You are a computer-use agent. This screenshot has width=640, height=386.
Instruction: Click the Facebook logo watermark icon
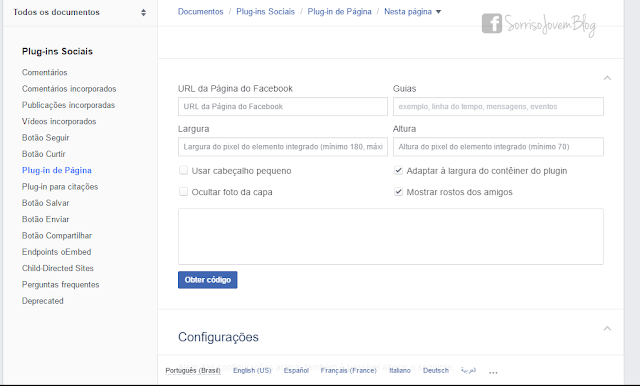coord(492,23)
